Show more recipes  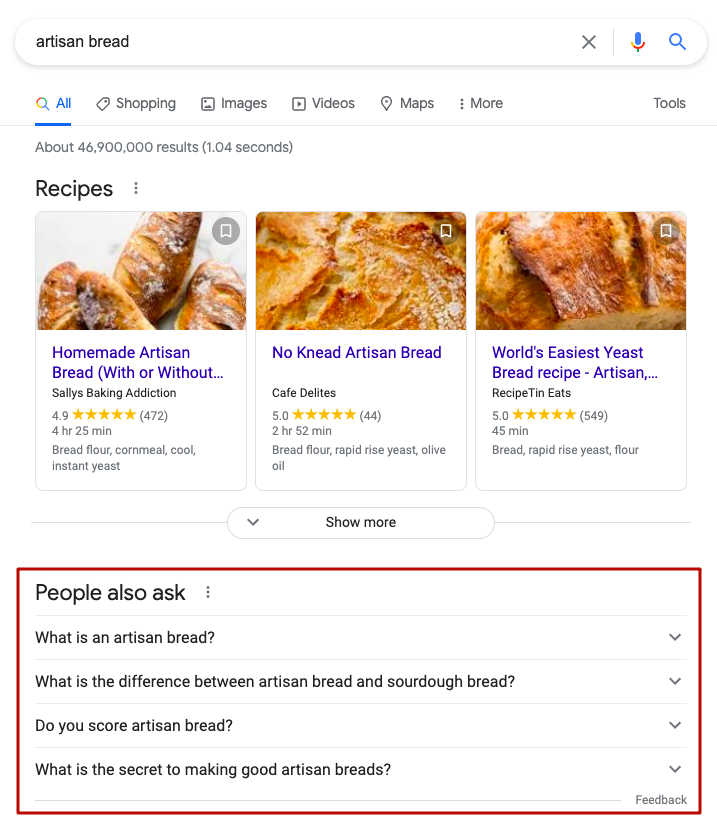click(360, 522)
